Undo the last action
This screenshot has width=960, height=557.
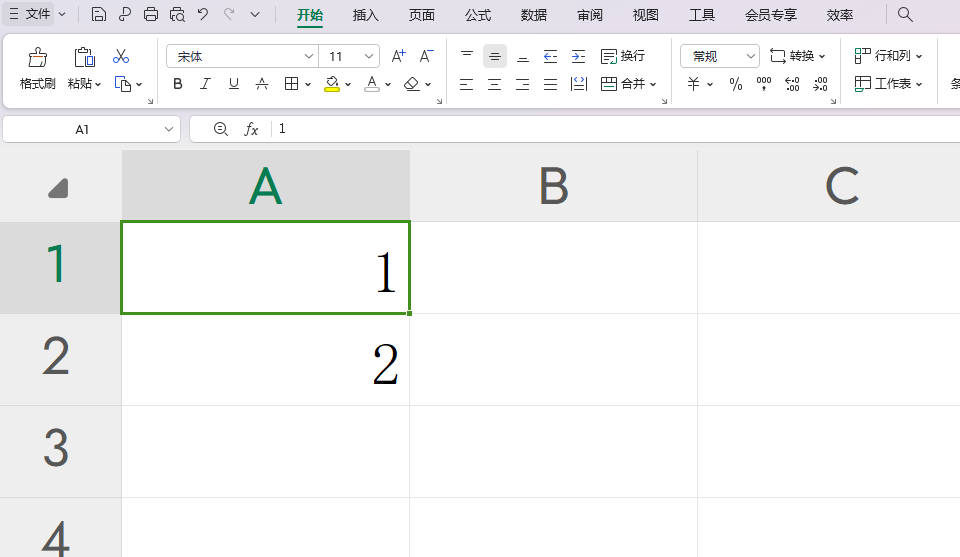click(203, 14)
